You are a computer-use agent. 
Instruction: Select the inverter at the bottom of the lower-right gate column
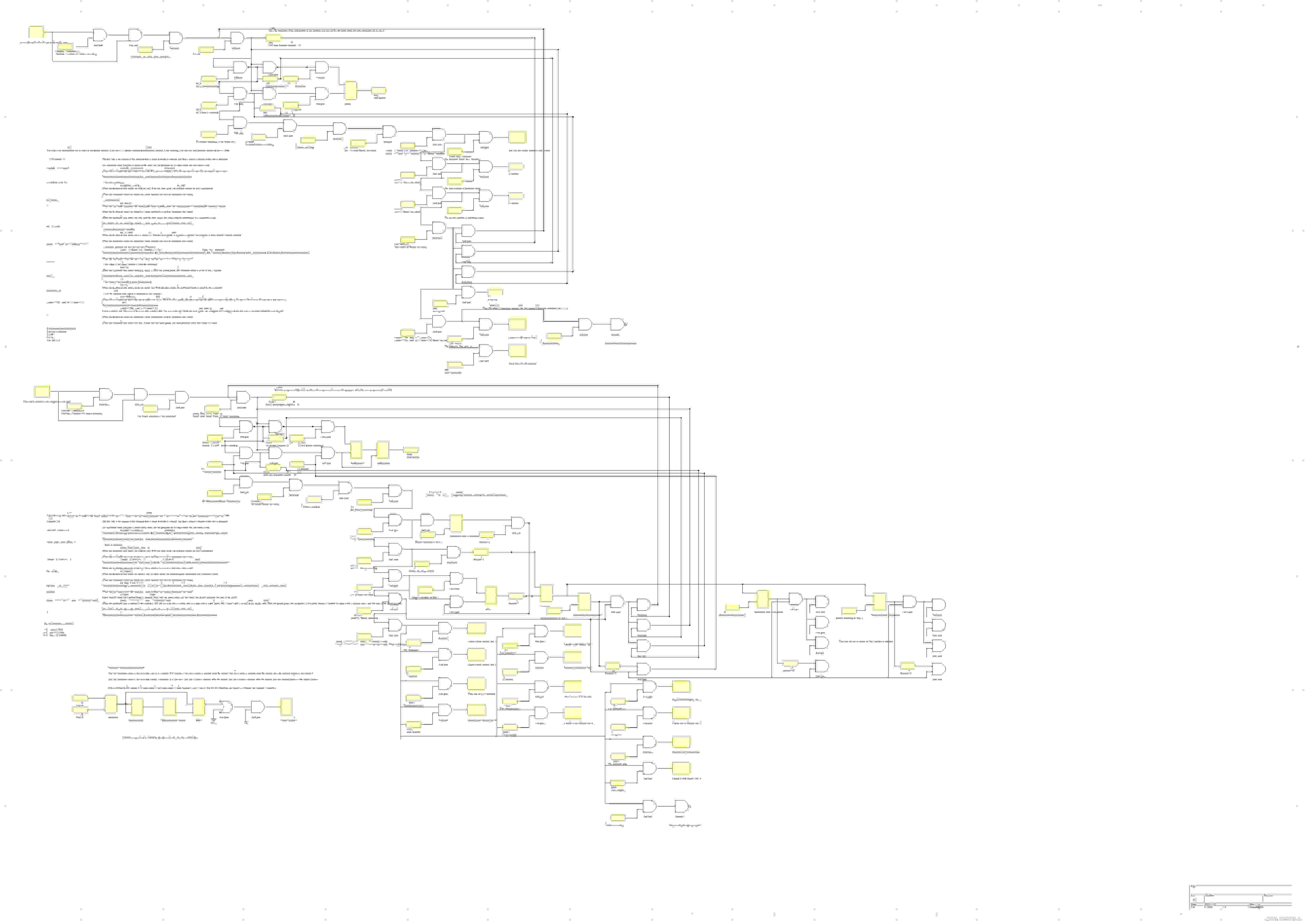tap(682, 806)
